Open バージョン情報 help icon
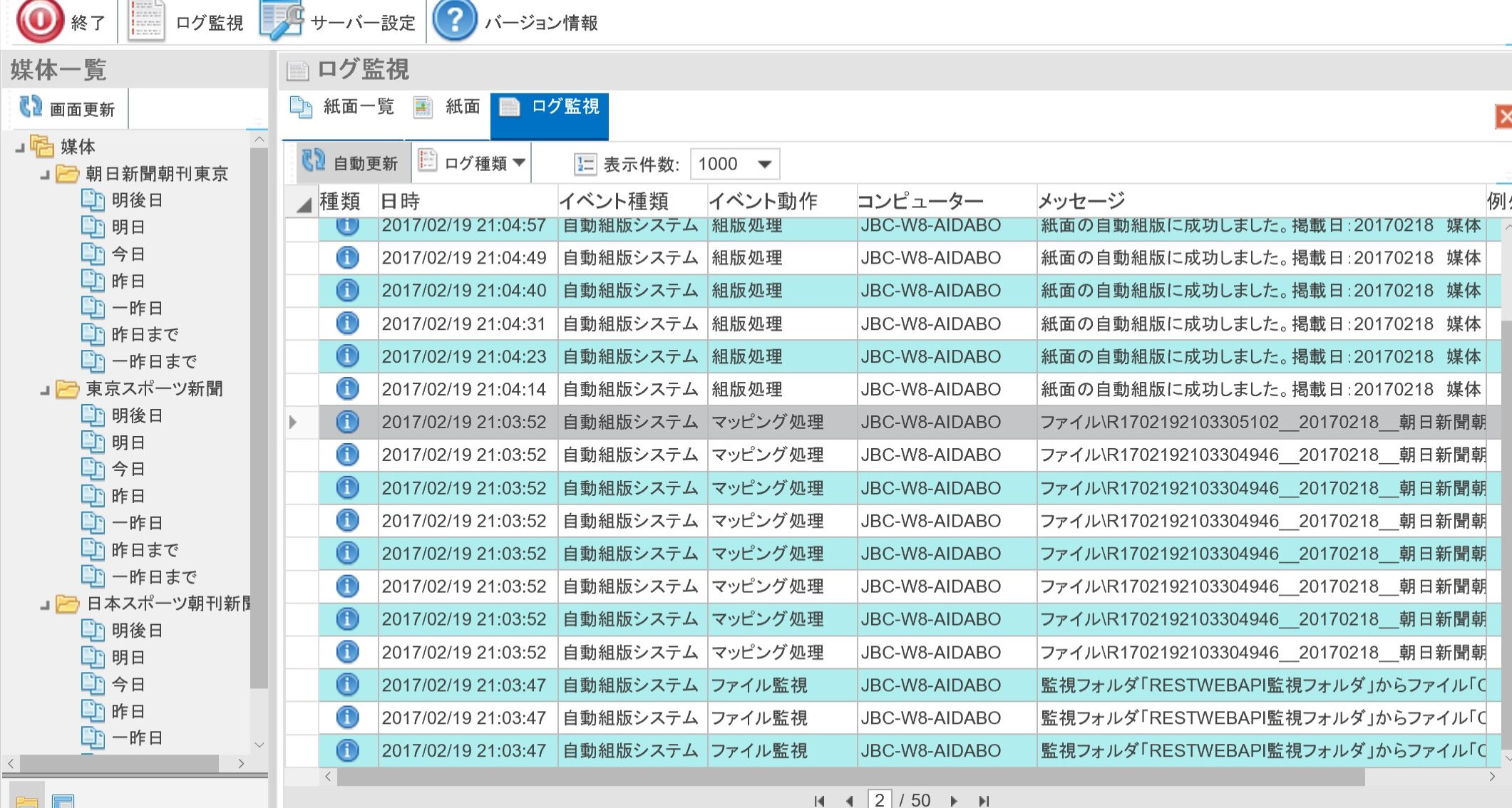The height and width of the screenshot is (808, 1512). (x=454, y=21)
